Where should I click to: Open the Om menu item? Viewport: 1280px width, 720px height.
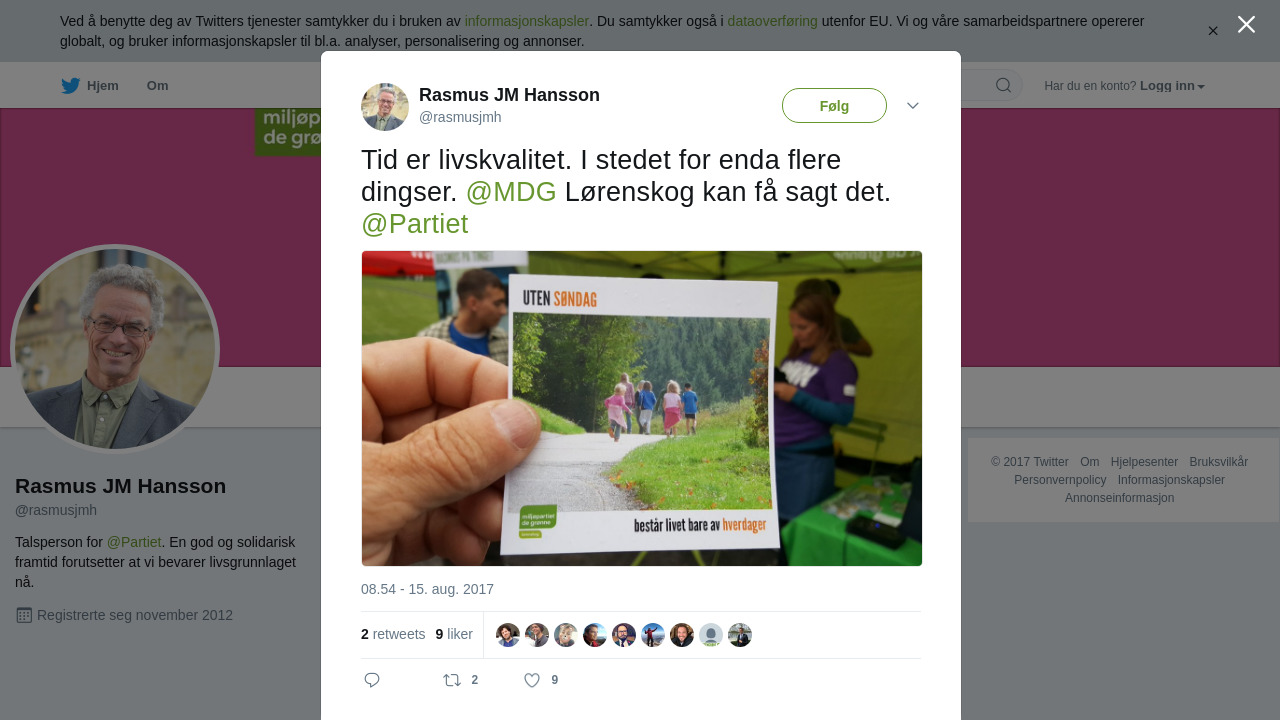click(157, 85)
